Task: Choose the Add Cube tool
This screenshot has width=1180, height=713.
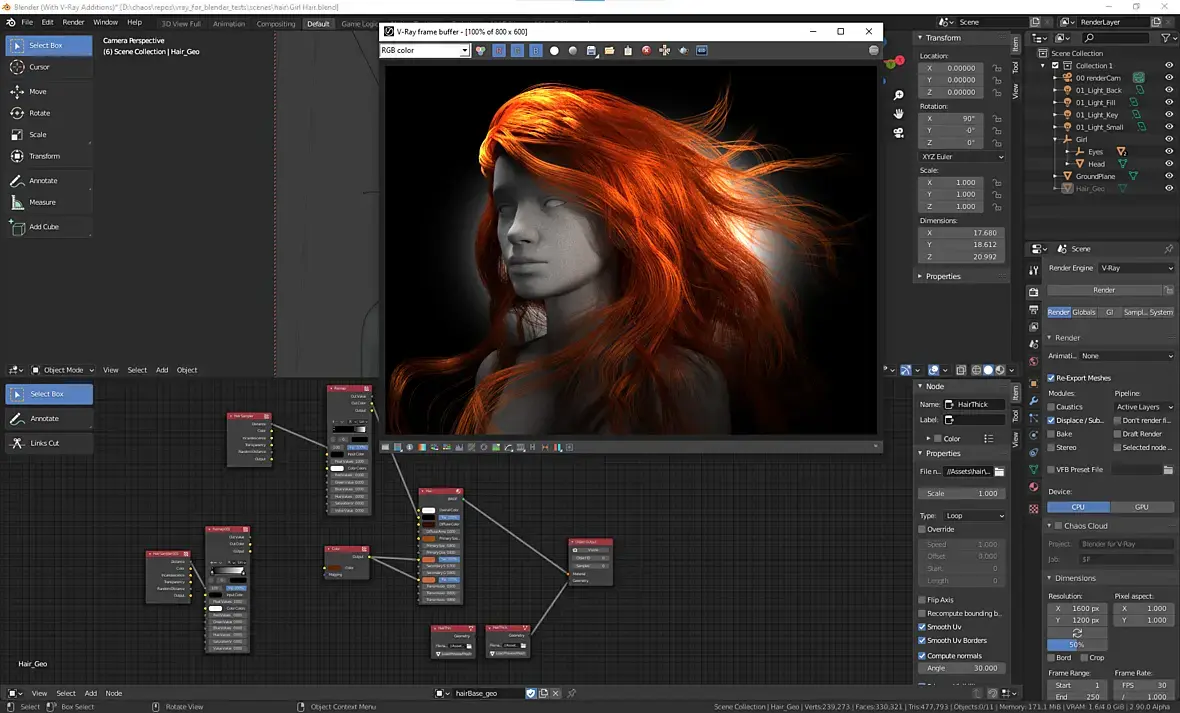Action: [x=43, y=227]
